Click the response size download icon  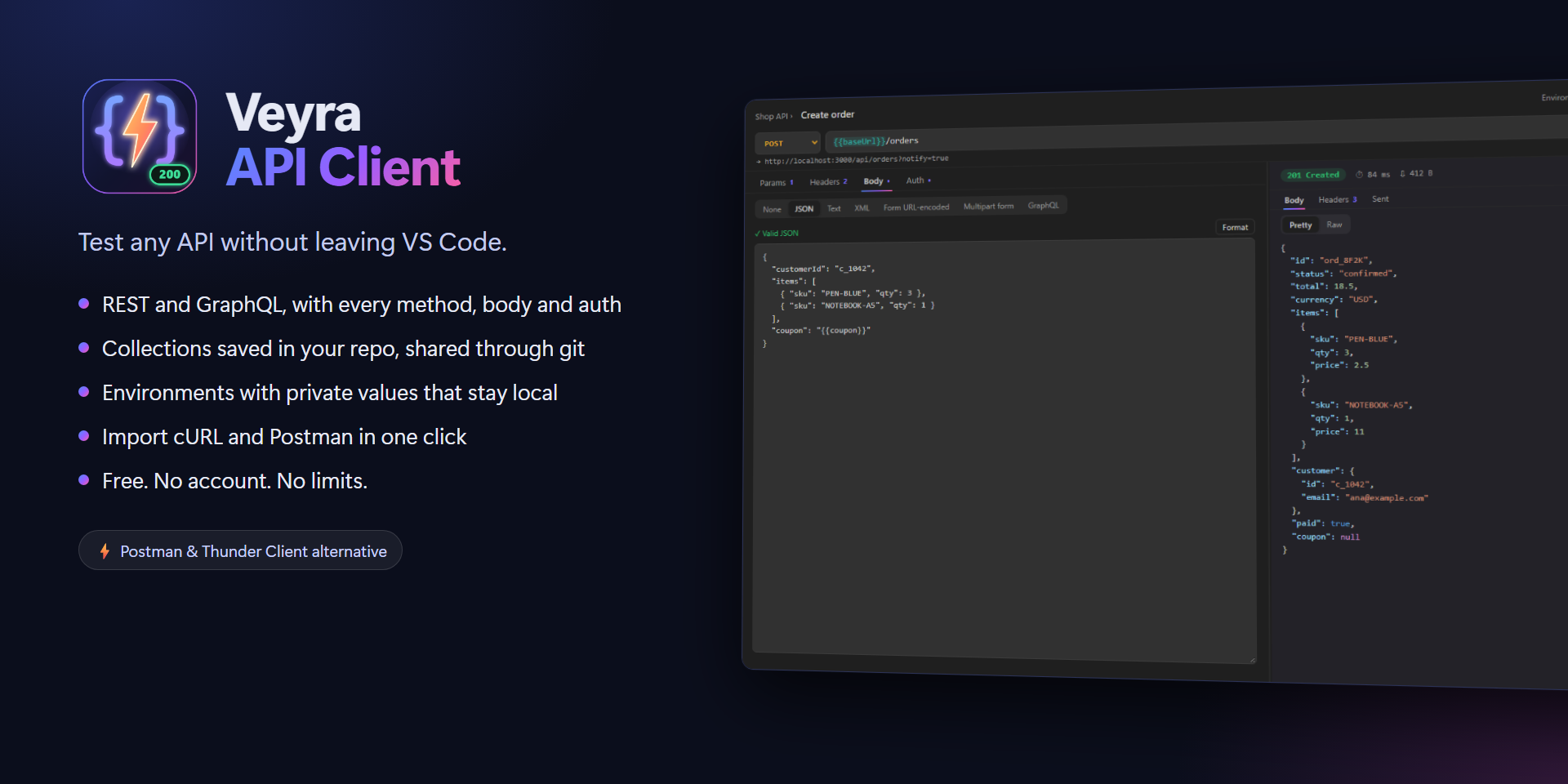[x=1403, y=174]
